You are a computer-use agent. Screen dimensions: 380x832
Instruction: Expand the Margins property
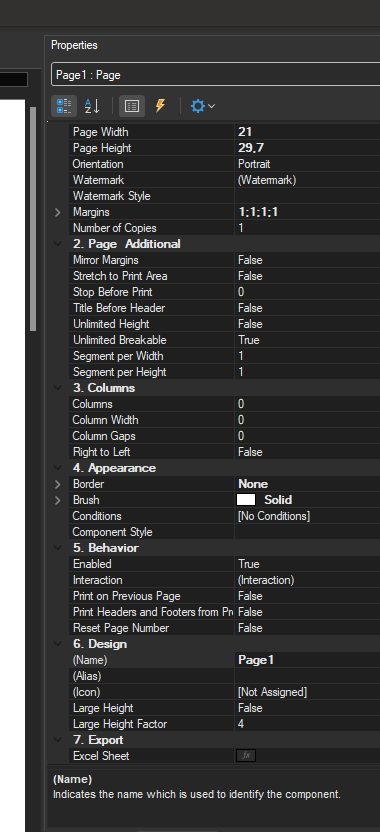tap(58, 212)
